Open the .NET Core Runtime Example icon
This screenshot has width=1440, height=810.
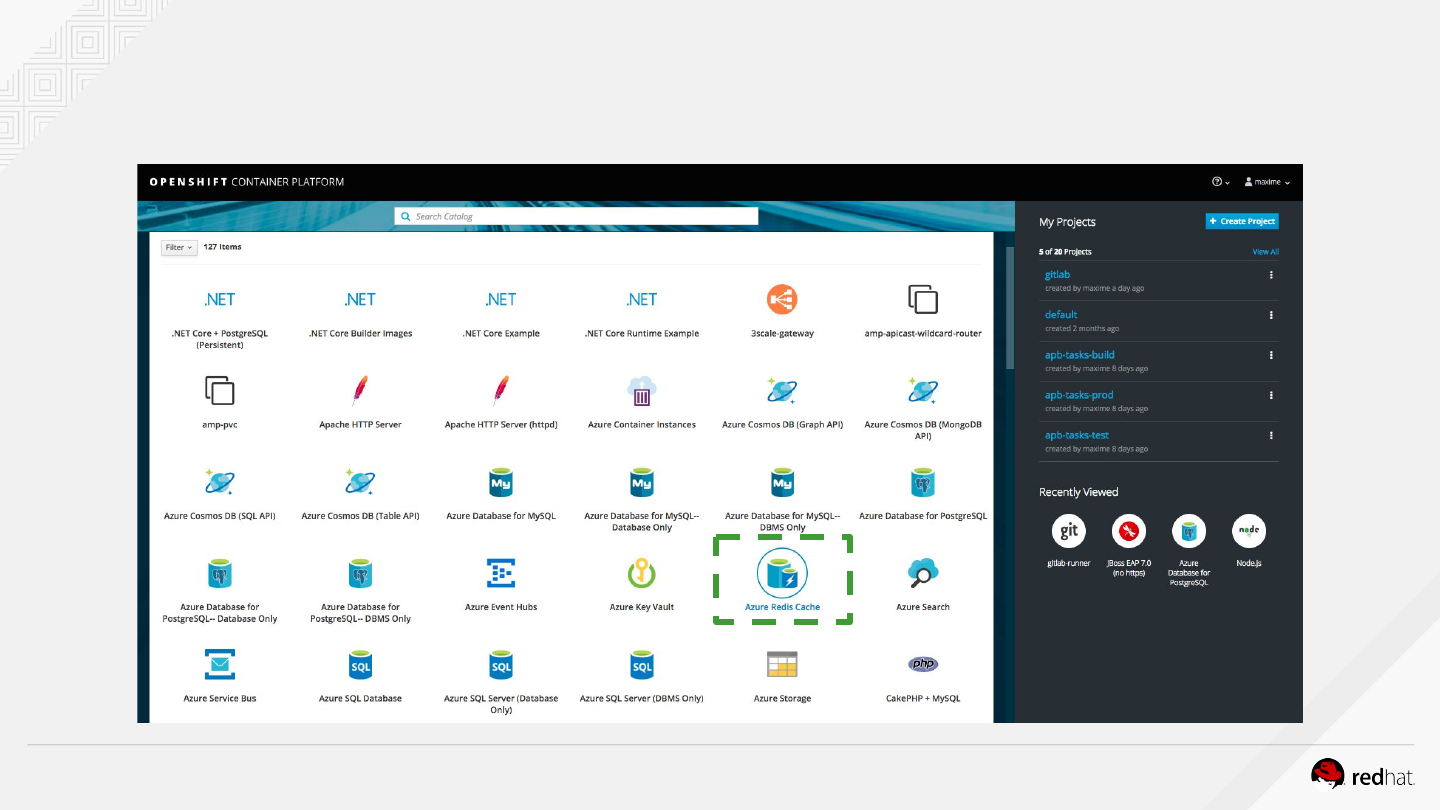pyautogui.click(x=642, y=299)
